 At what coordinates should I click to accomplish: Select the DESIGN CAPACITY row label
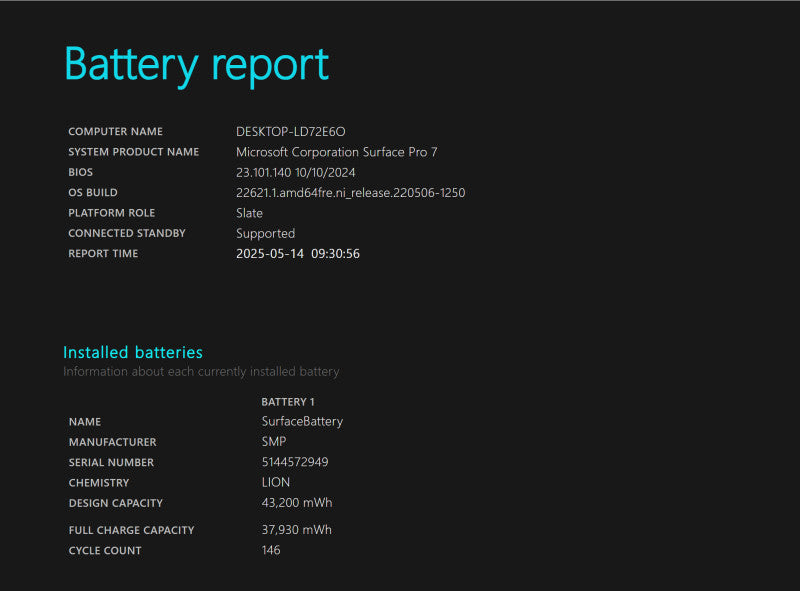tap(116, 503)
